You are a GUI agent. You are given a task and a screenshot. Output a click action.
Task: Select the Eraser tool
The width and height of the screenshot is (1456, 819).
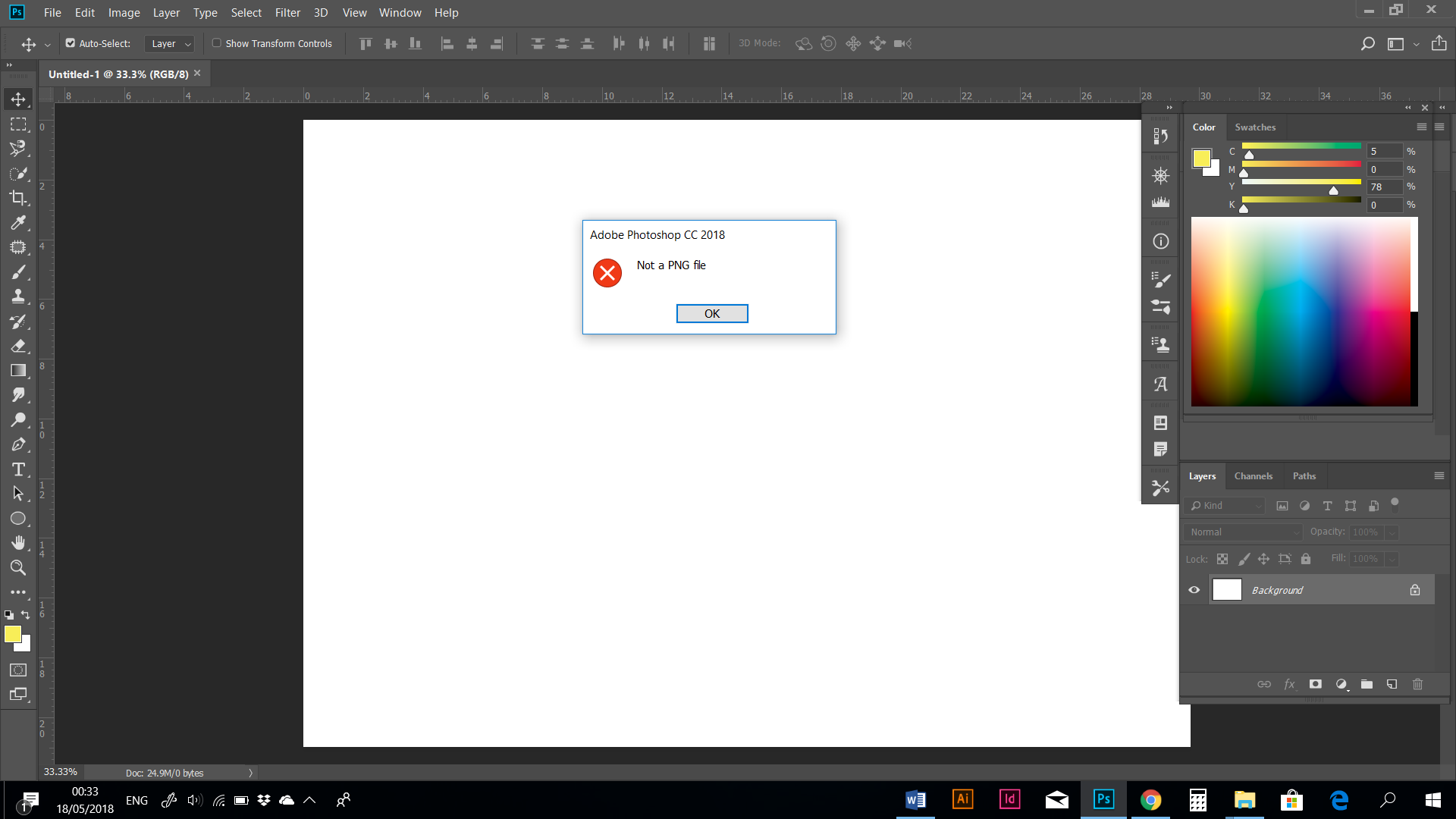coord(18,347)
